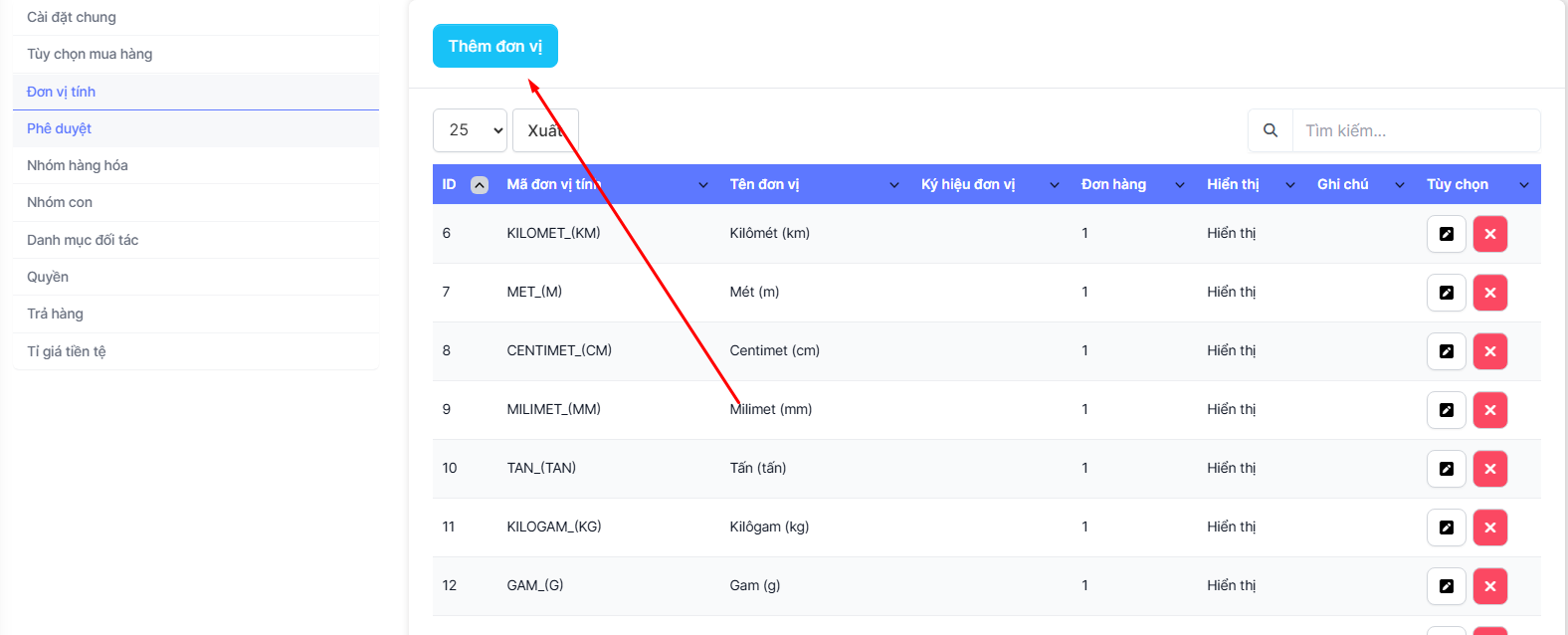The height and width of the screenshot is (635, 1568).
Task: Select Tỉ giá tiền tệ menu item
Action: [67, 351]
